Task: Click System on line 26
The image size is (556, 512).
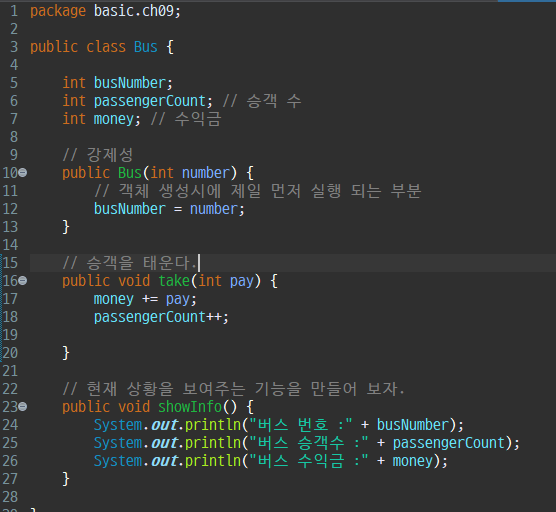Action: [x=118, y=461]
